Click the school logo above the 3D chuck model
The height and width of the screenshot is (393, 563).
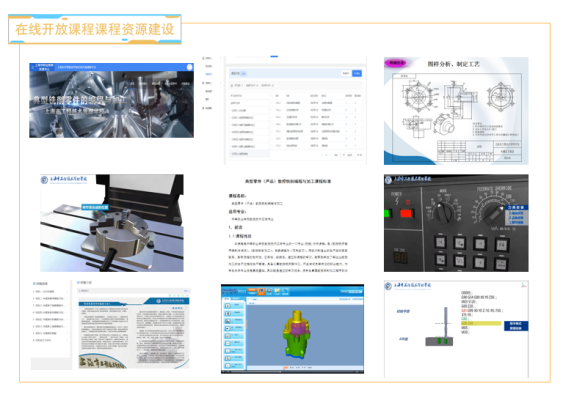pos(44,180)
